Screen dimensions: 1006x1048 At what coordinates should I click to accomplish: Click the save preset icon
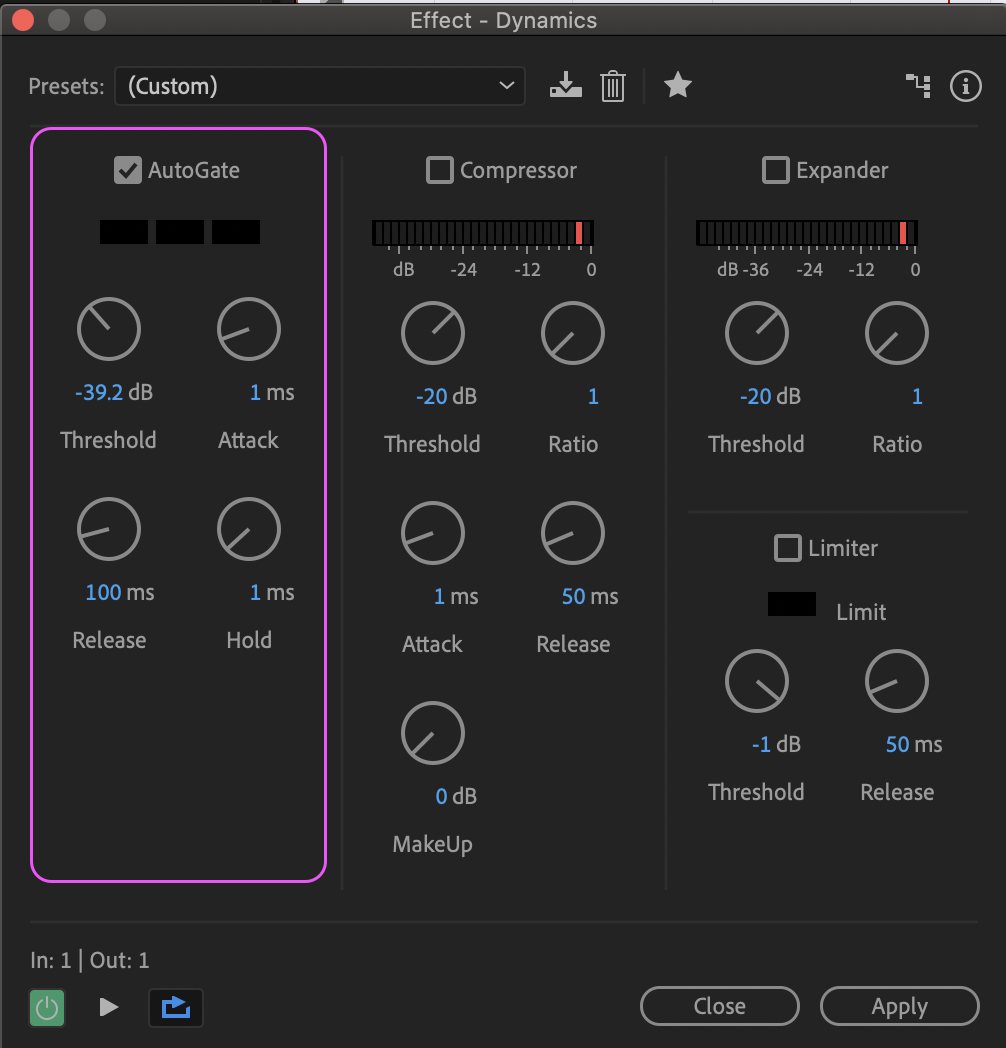(x=566, y=86)
